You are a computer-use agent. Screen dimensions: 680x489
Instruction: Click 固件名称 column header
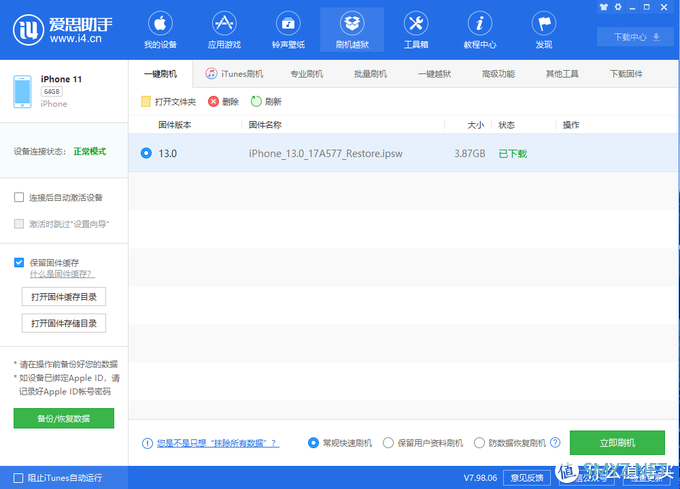coord(265,125)
